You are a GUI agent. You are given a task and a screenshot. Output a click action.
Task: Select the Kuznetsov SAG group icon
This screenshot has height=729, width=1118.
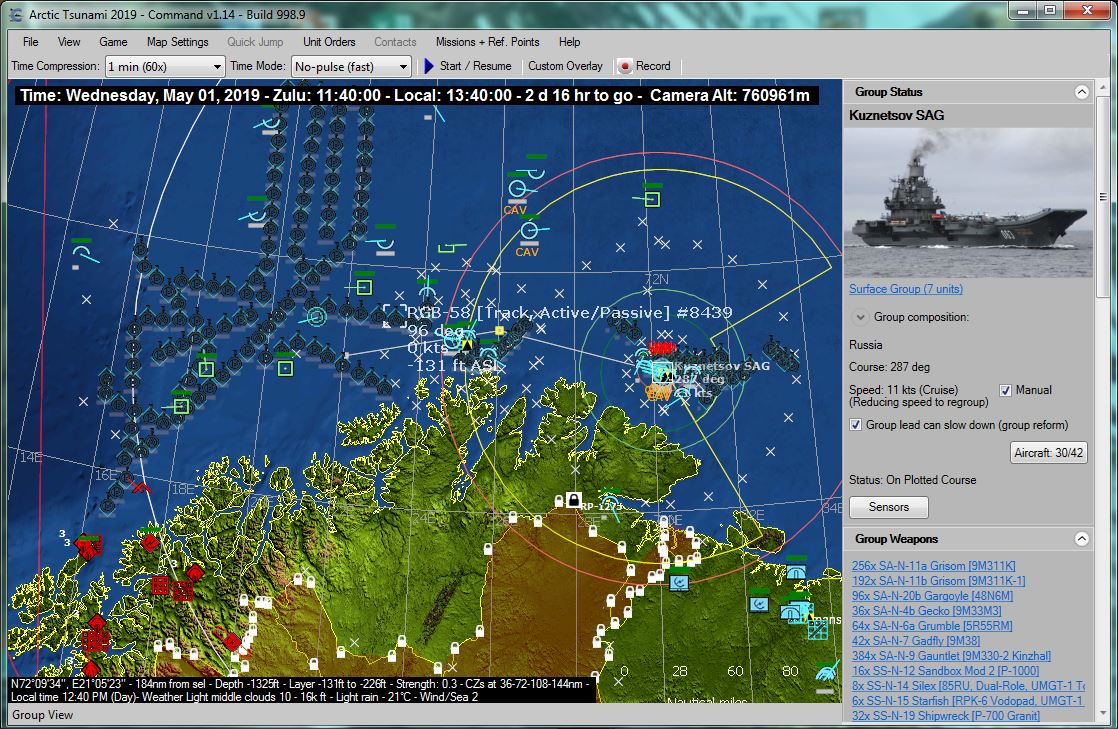[662, 372]
